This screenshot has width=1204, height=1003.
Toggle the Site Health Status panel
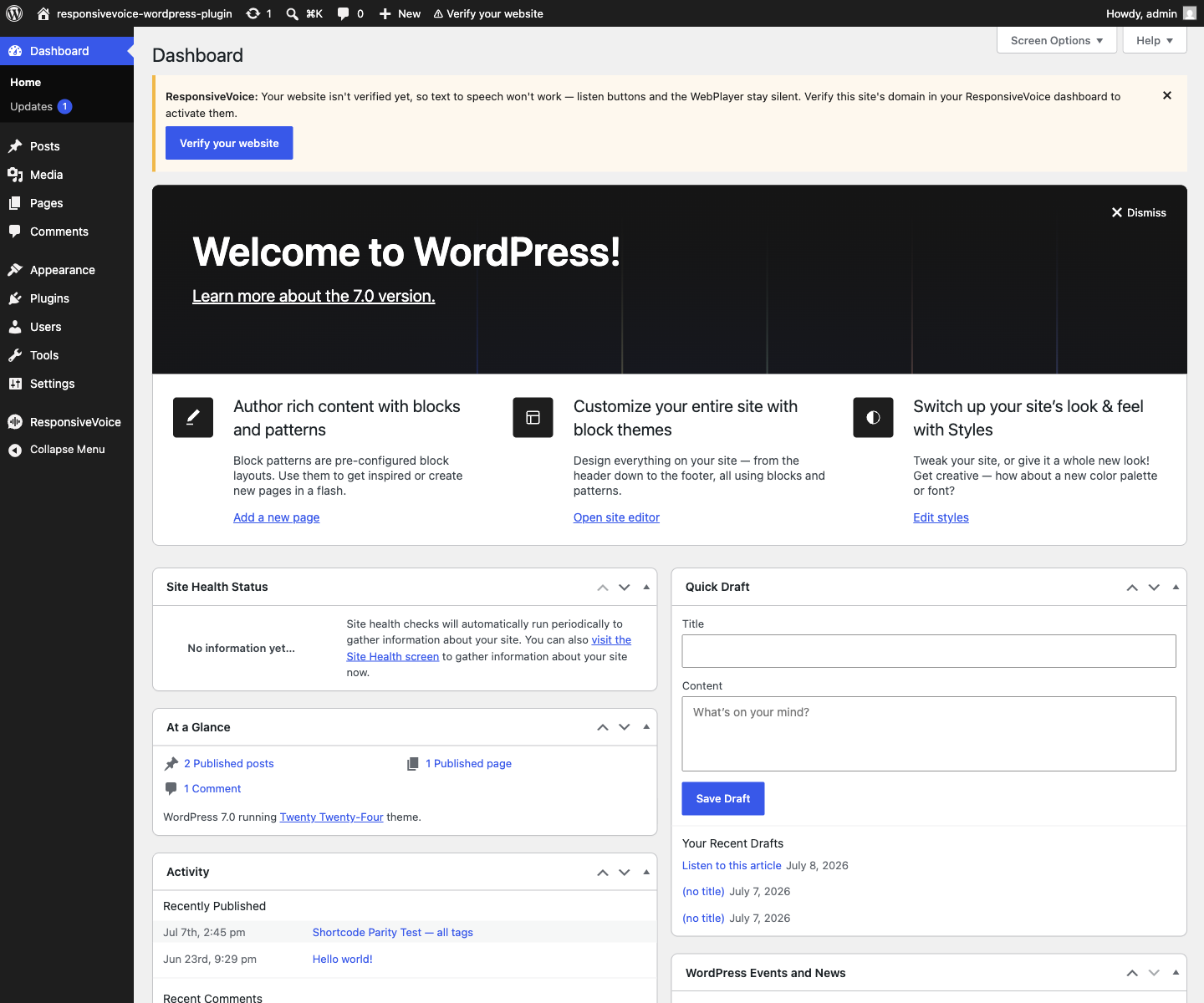tap(646, 587)
